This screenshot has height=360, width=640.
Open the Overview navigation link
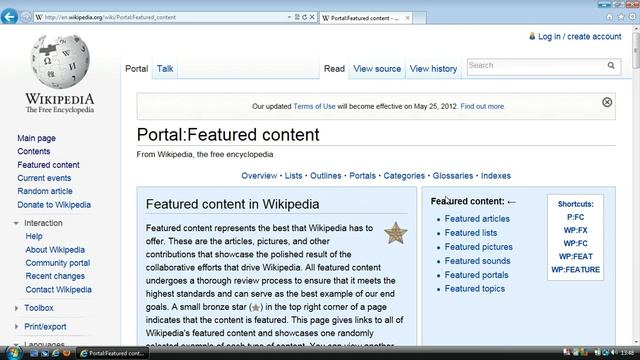tap(259, 176)
